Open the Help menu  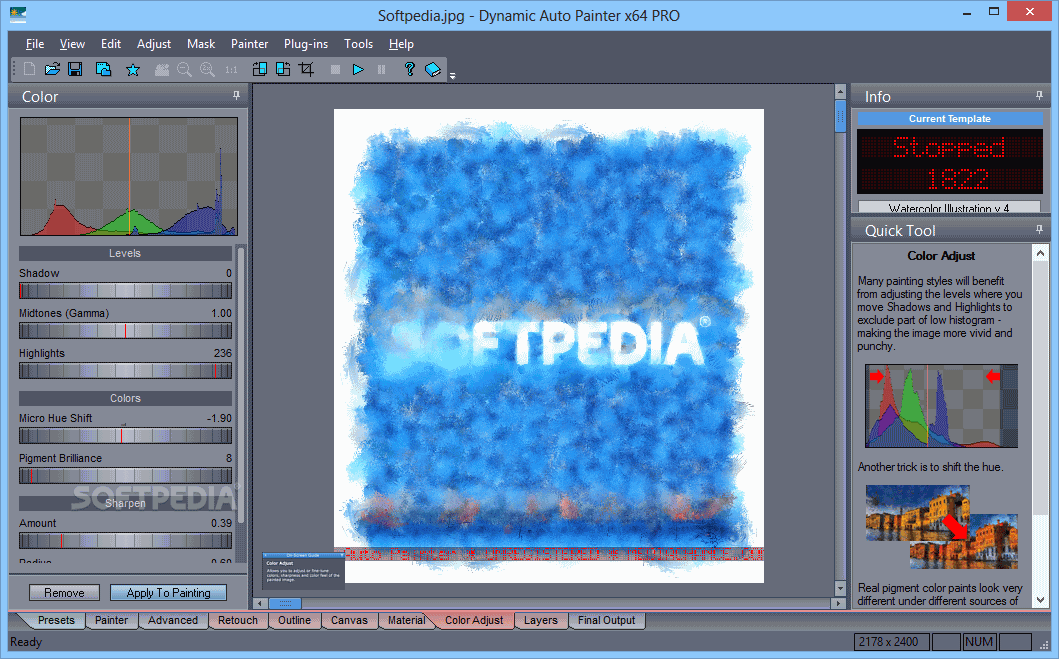[x=401, y=44]
